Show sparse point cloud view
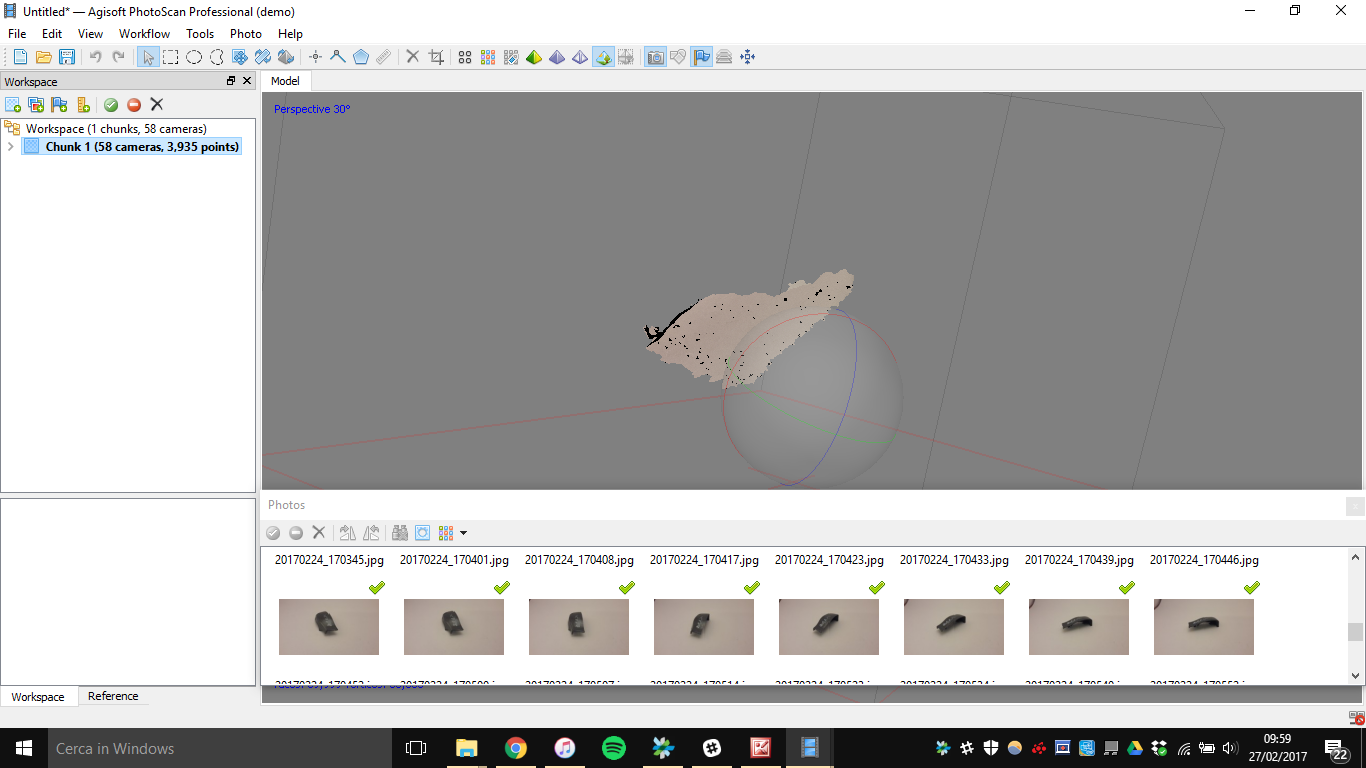The image size is (1366, 768). coord(465,57)
